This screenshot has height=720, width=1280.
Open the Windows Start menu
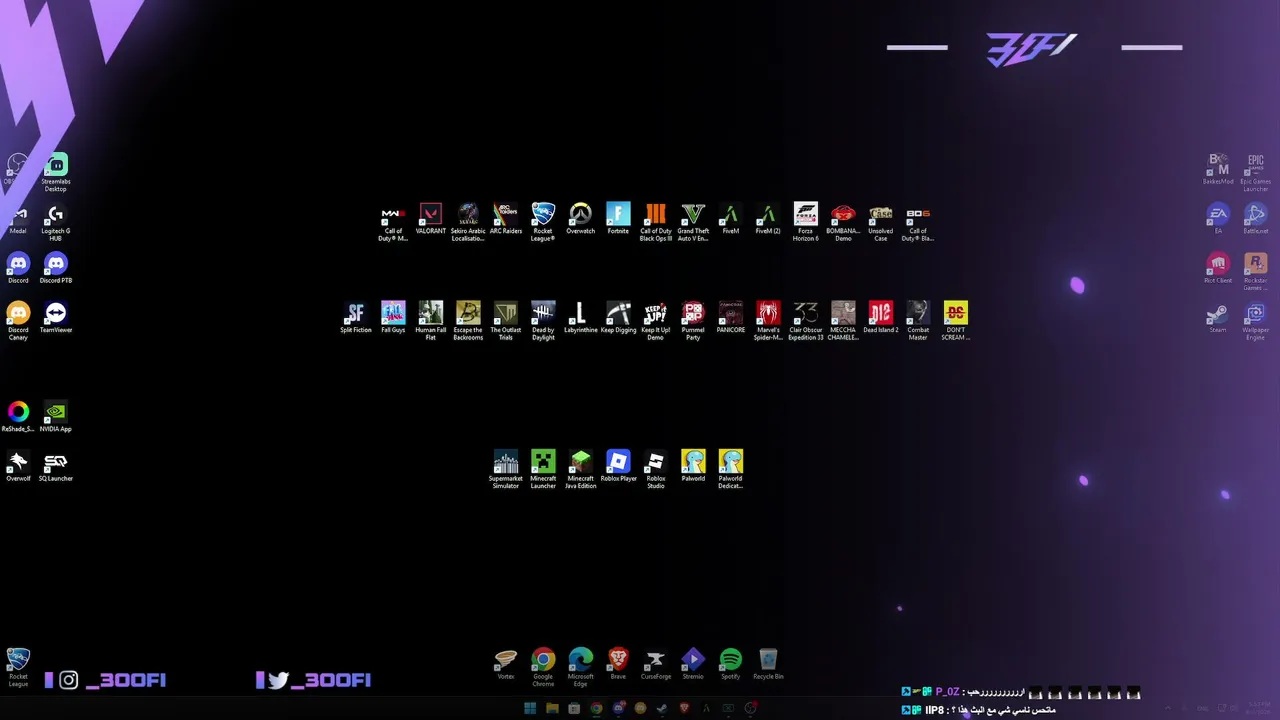(x=530, y=709)
